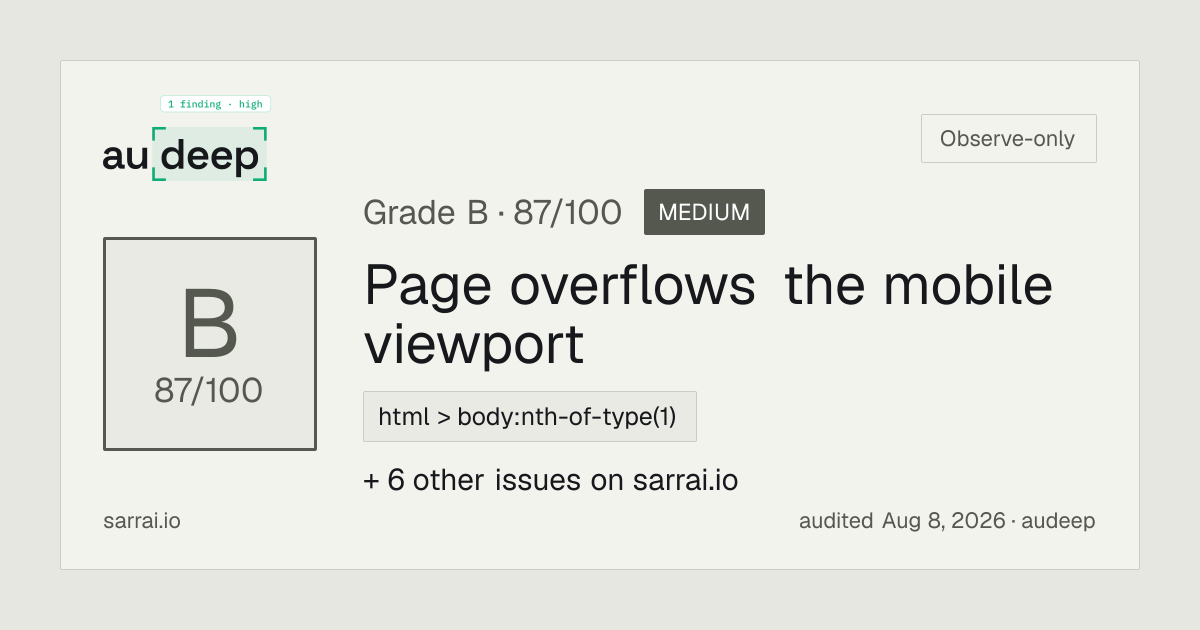Select the large B grade letter
This screenshot has width=1200, height=630.
(210, 325)
